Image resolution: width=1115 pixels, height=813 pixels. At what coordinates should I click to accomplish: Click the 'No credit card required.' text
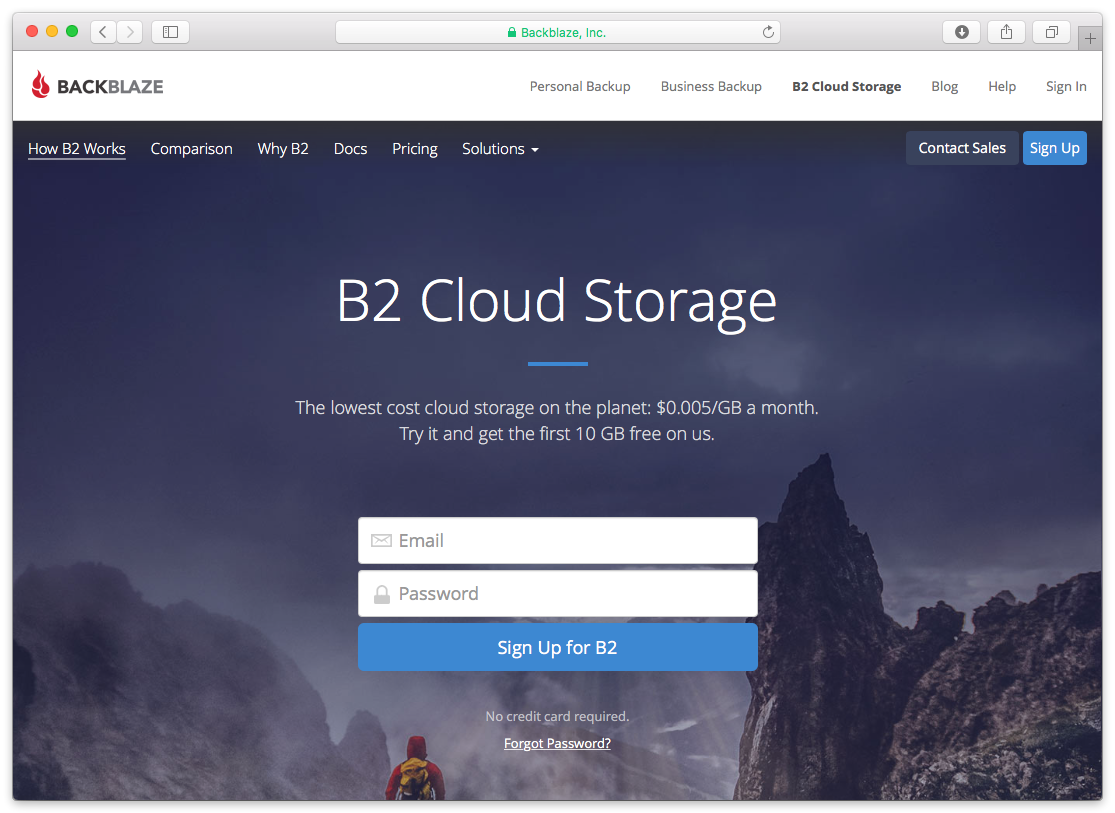pyautogui.click(x=558, y=716)
